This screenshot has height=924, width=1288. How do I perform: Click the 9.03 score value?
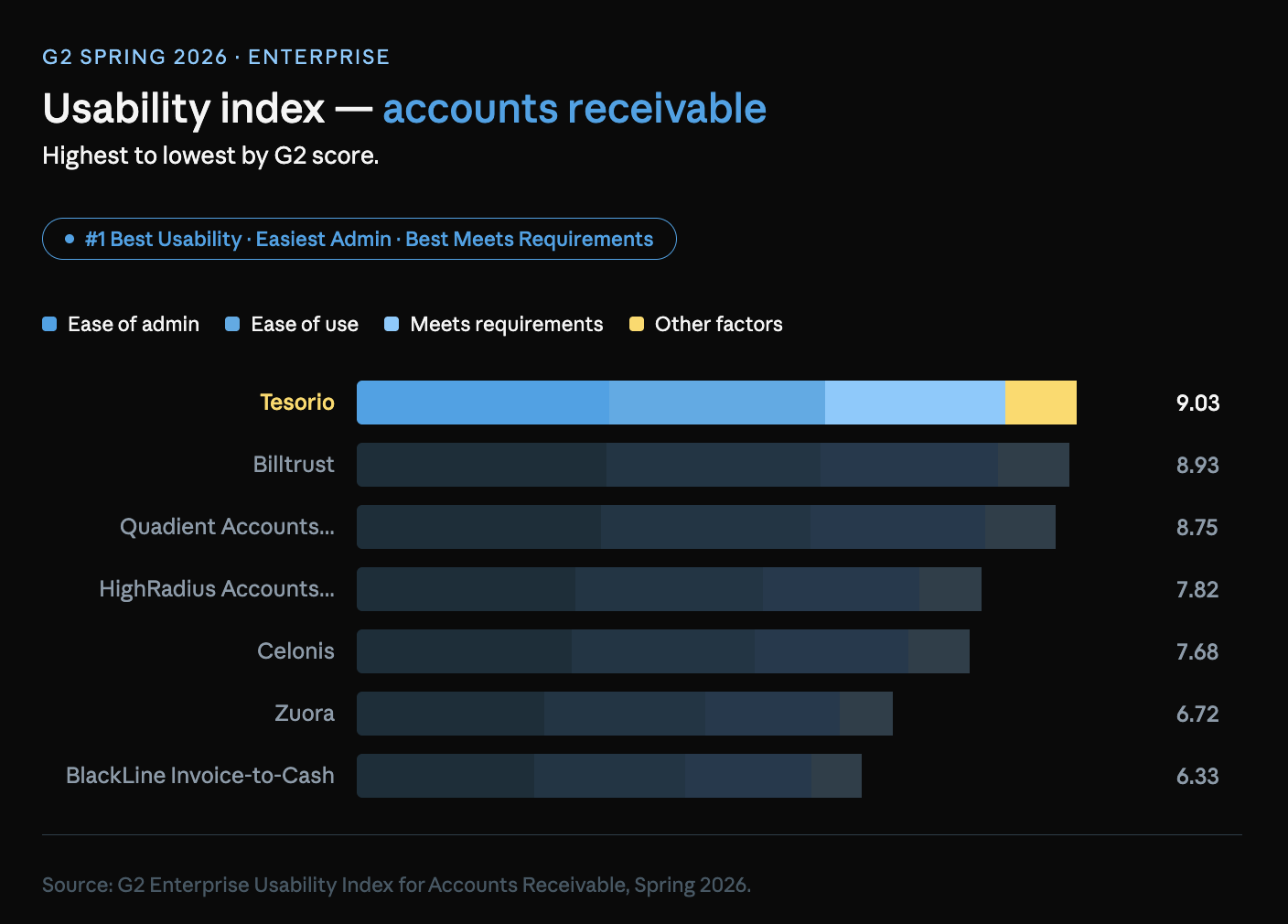[x=1197, y=403]
